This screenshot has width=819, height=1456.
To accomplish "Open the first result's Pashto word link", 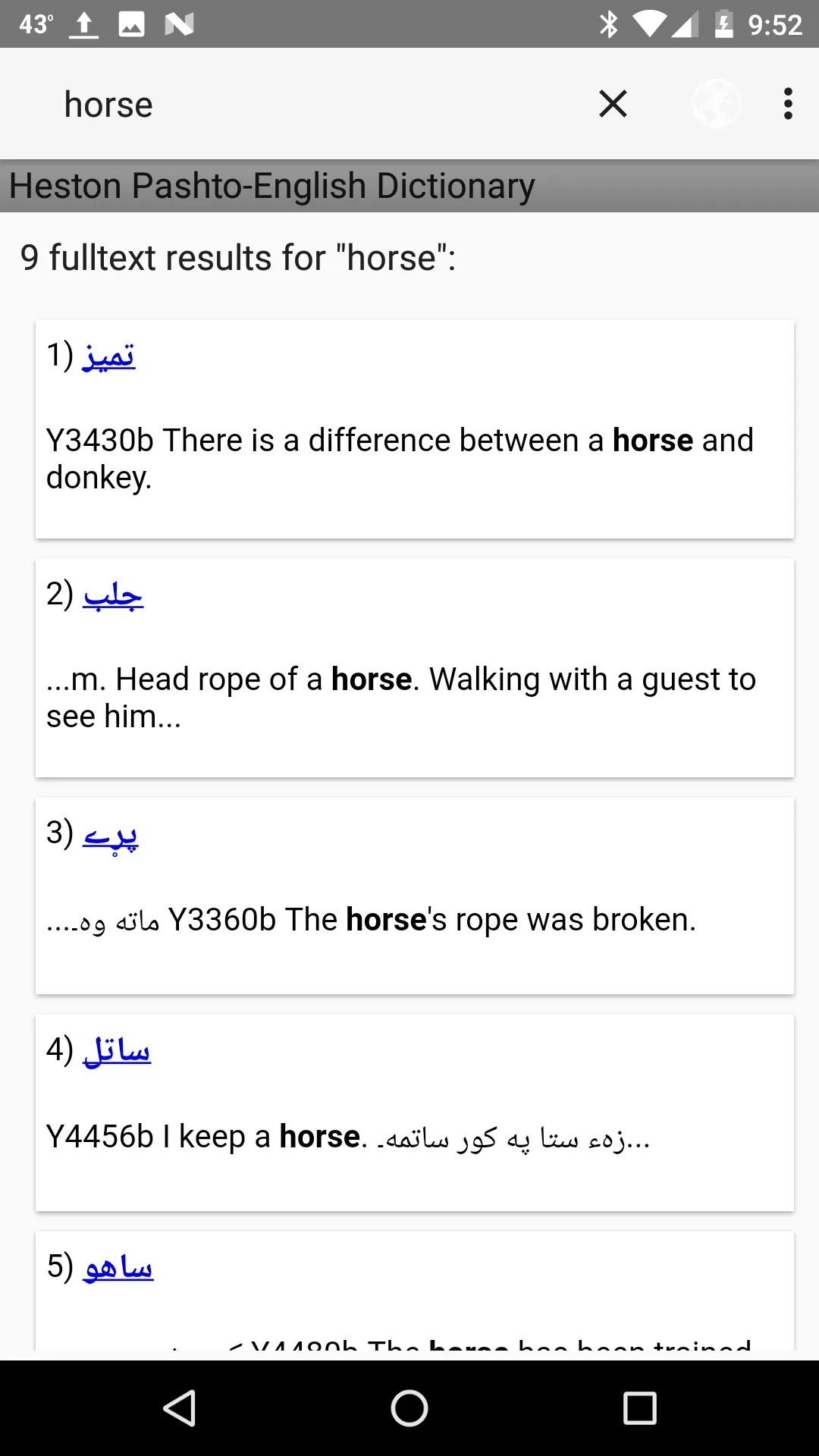I will (x=108, y=355).
